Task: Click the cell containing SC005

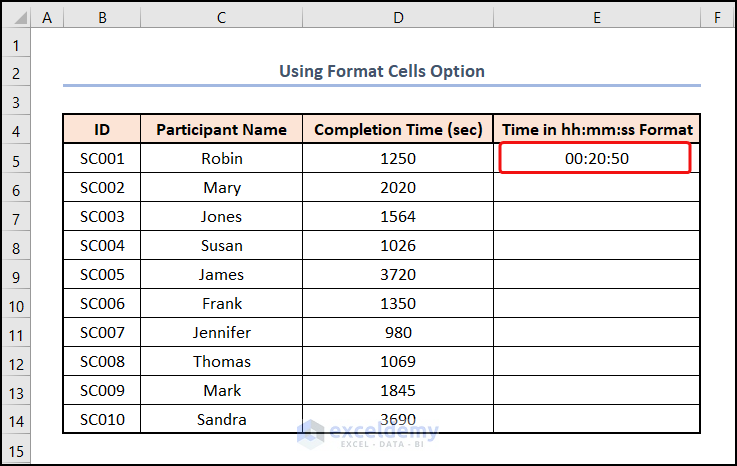Action: [102, 275]
